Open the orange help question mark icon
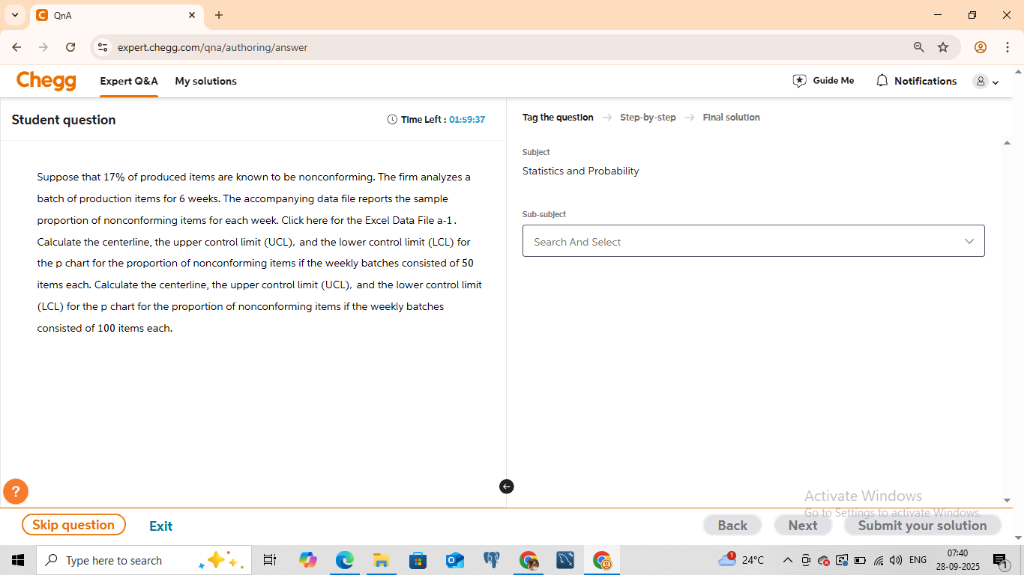Image resolution: width=1024 pixels, height=575 pixels. [x=15, y=491]
